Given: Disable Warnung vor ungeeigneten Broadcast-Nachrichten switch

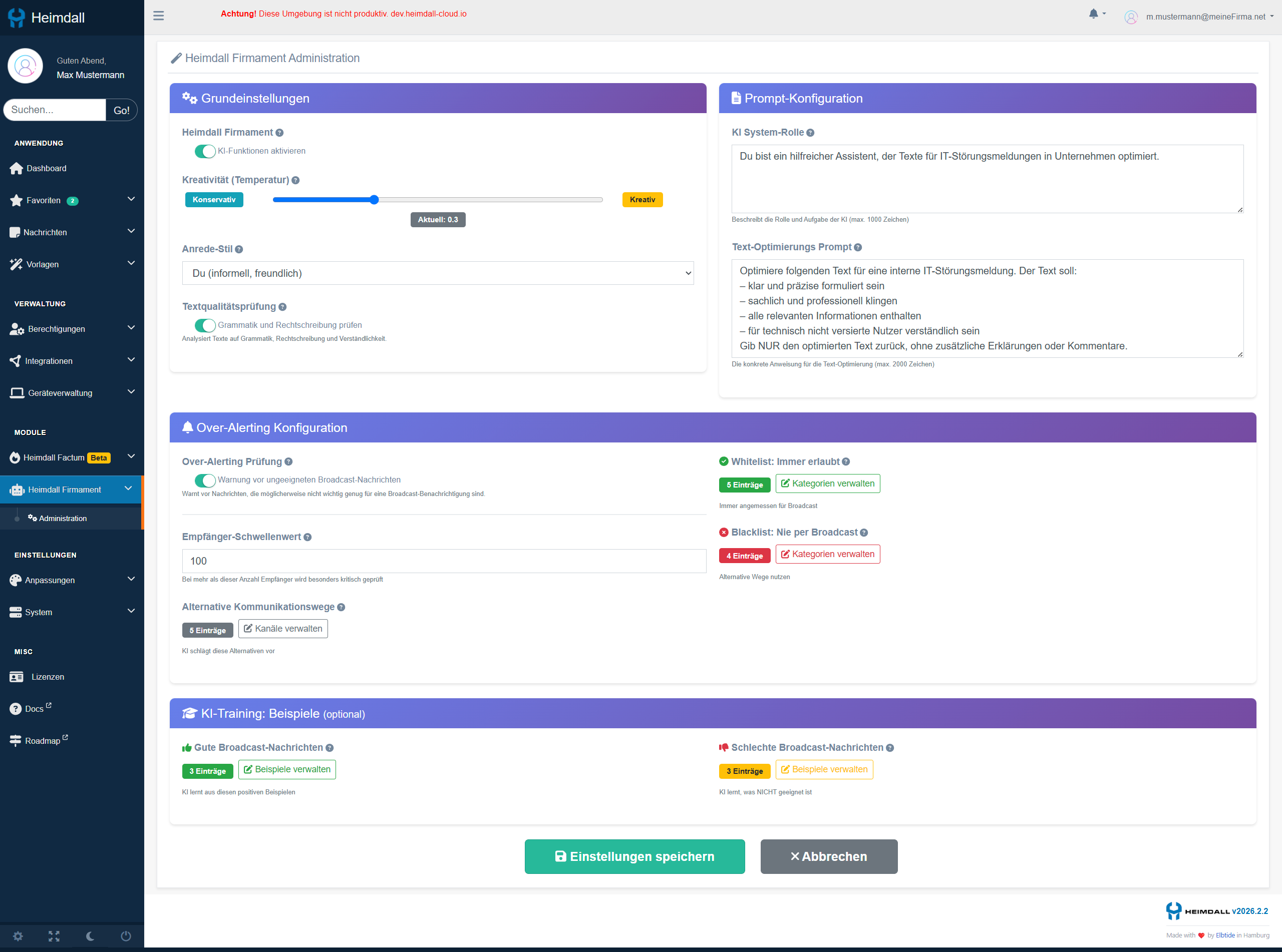Looking at the screenshot, I should pos(205,481).
